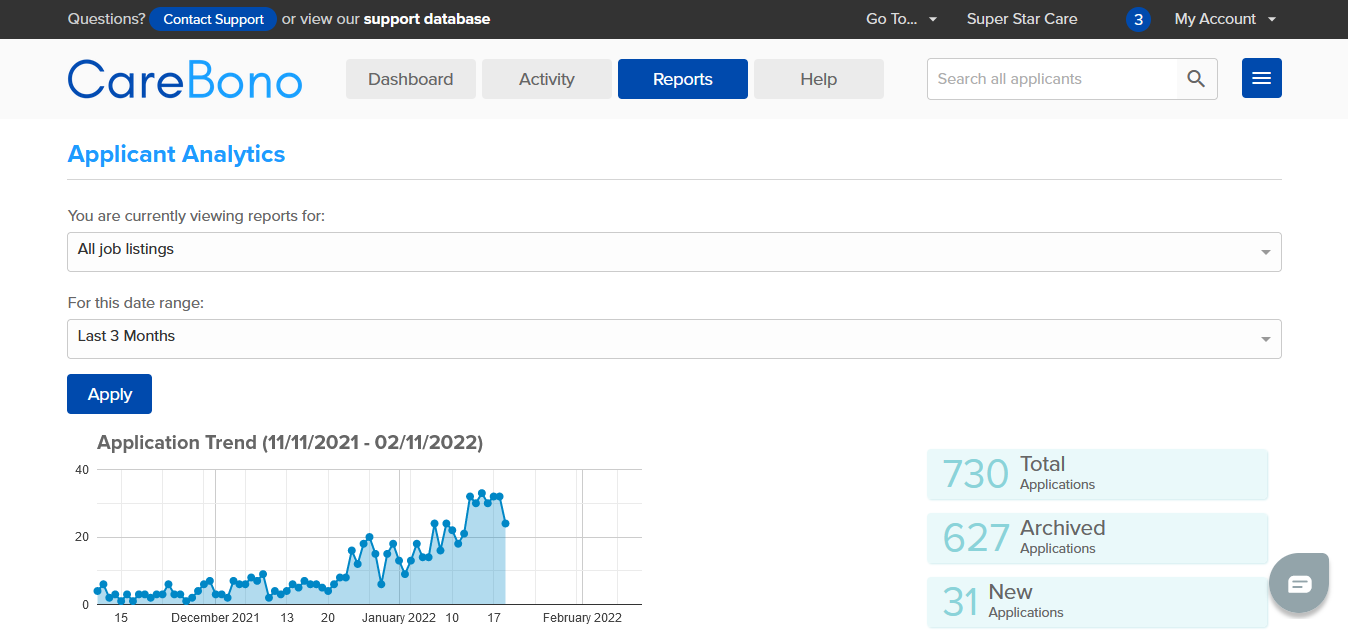Viewport: 1348px width, 633px height.
Task: Click the 31 New Applications card
Action: 1097,602
